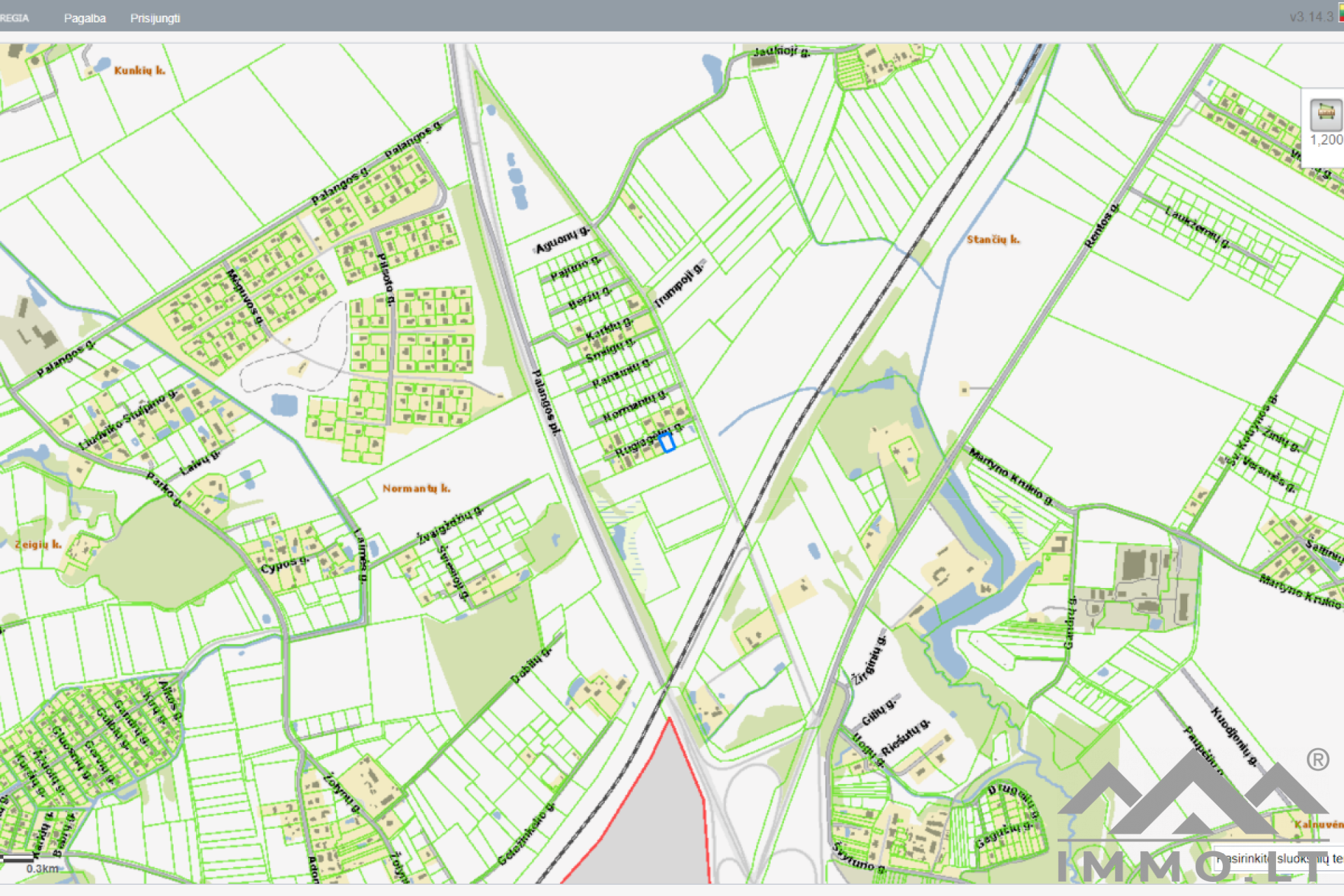Click the Karklų g. street label

(x=608, y=328)
